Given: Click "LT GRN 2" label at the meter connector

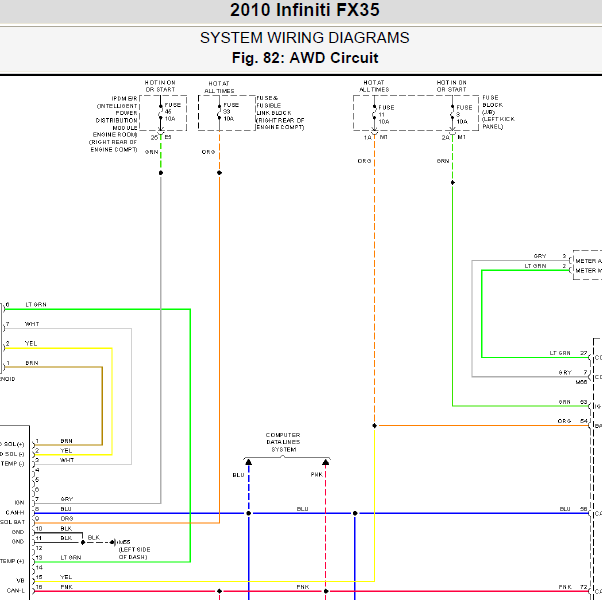Looking at the screenshot, I should [546, 266].
